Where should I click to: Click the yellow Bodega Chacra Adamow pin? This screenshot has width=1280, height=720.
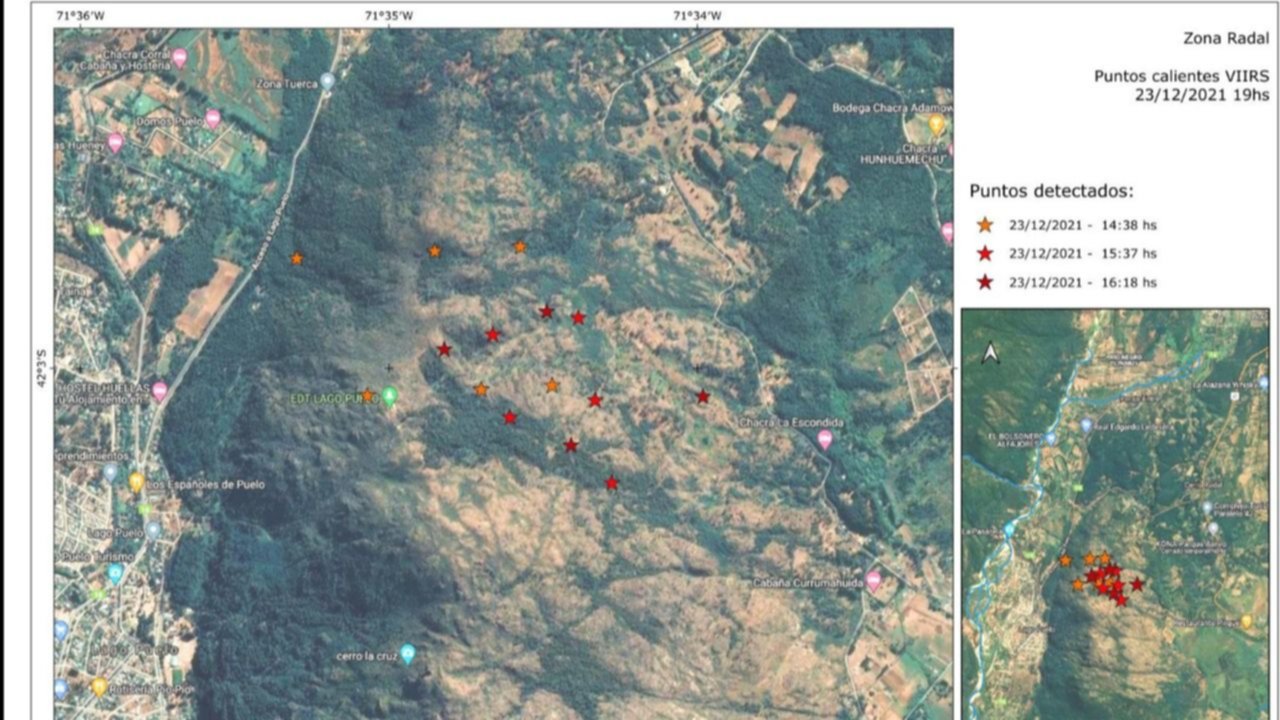click(x=937, y=124)
